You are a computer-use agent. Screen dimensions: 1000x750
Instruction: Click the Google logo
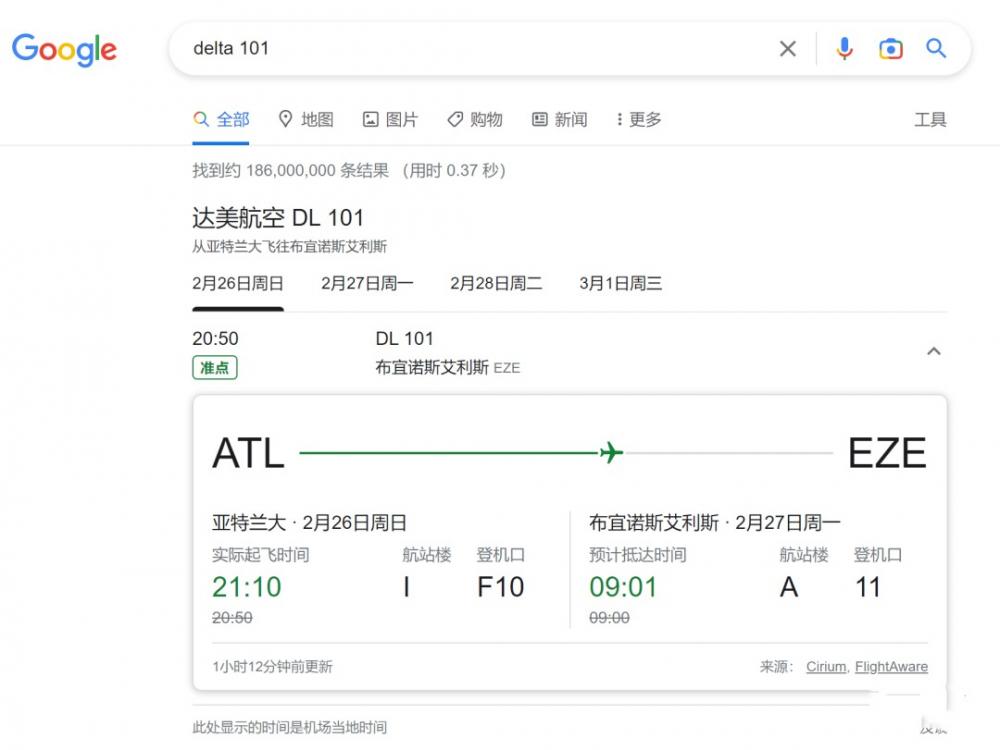64,49
